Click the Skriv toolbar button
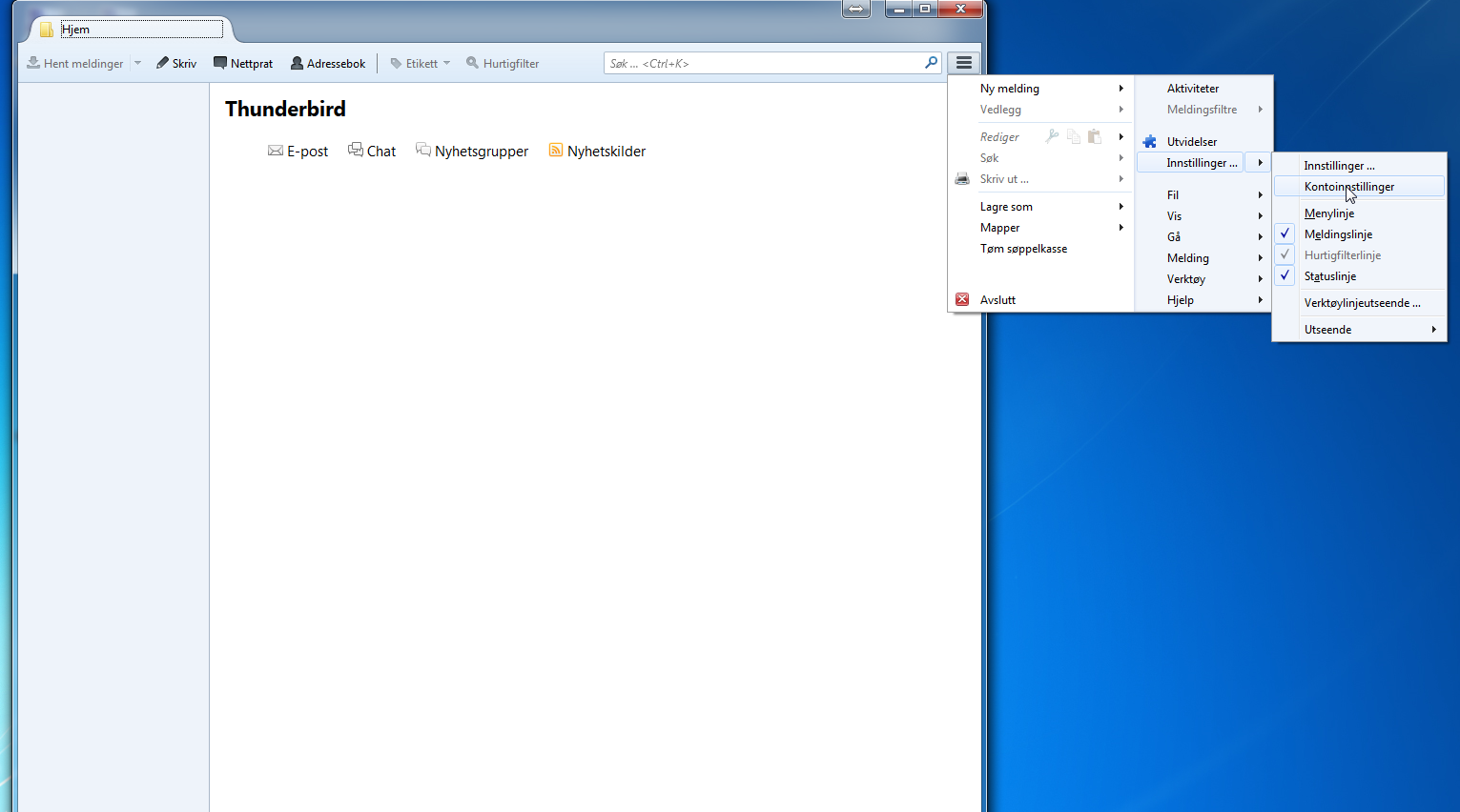Image resolution: width=1460 pixels, height=812 pixels. pos(176,63)
